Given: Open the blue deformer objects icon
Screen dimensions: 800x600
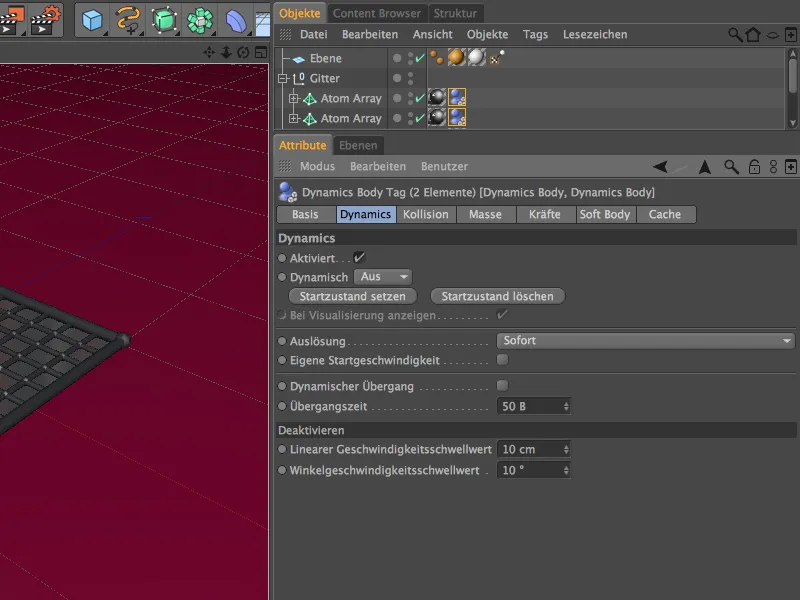Looking at the screenshot, I should [236, 21].
